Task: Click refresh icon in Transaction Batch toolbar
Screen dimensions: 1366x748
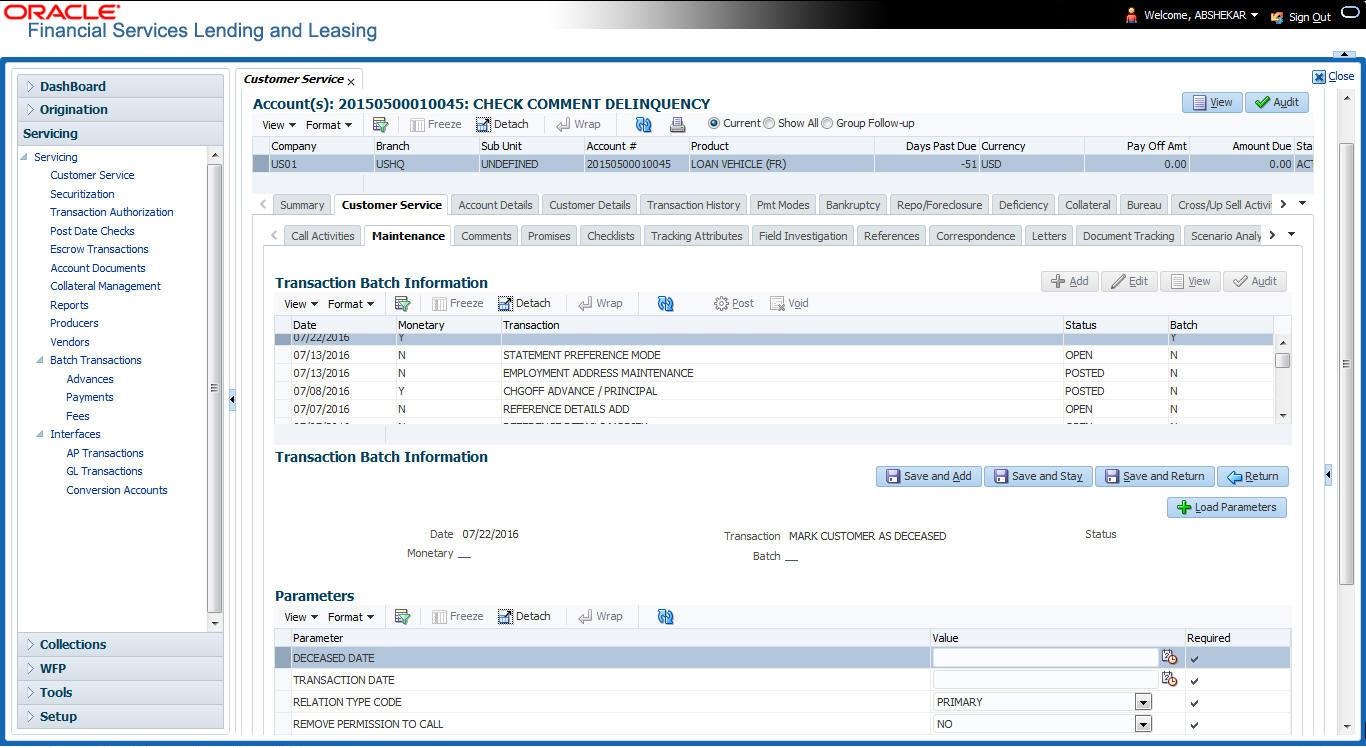Action: [x=665, y=303]
